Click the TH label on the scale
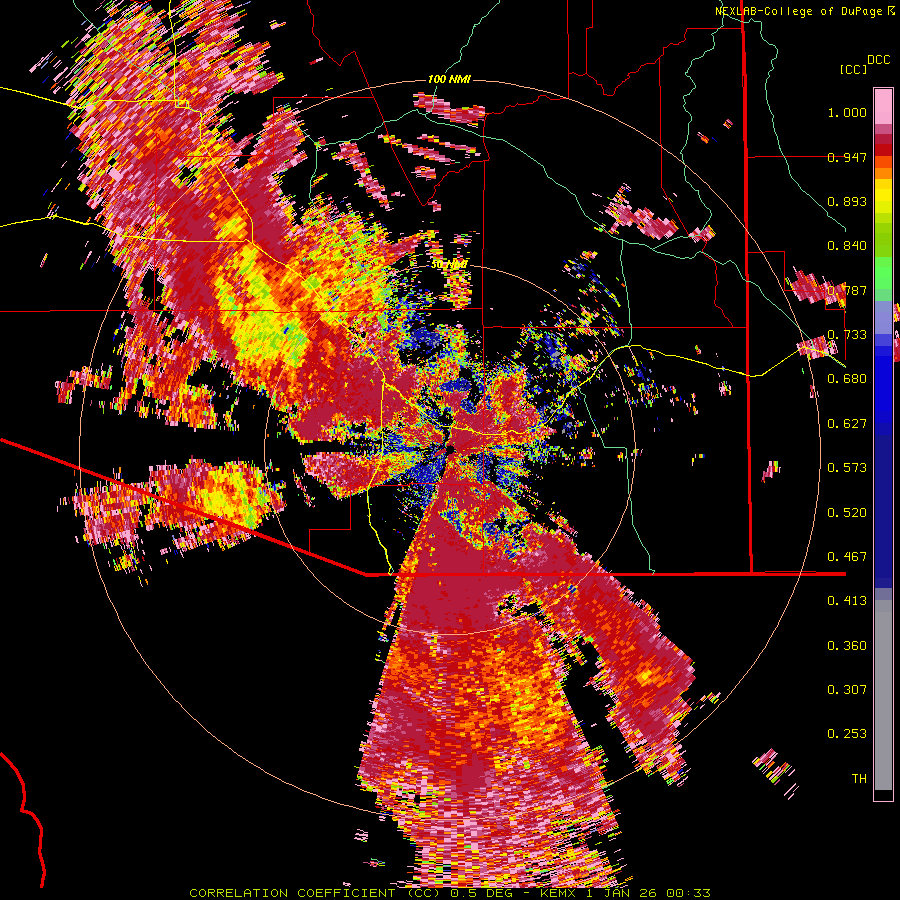 click(x=859, y=779)
